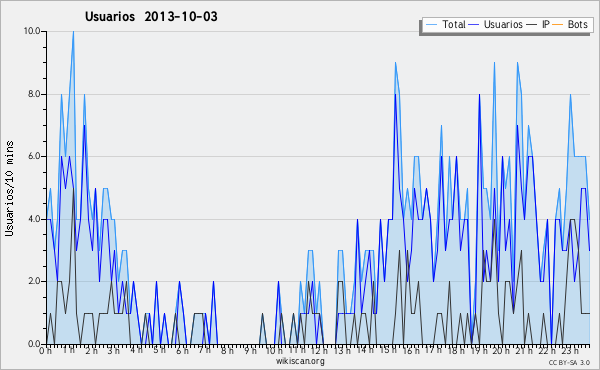Click the y-axis label 'Usuarios/10 mins'
This screenshot has width=600, height=370.
click(9, 189)
